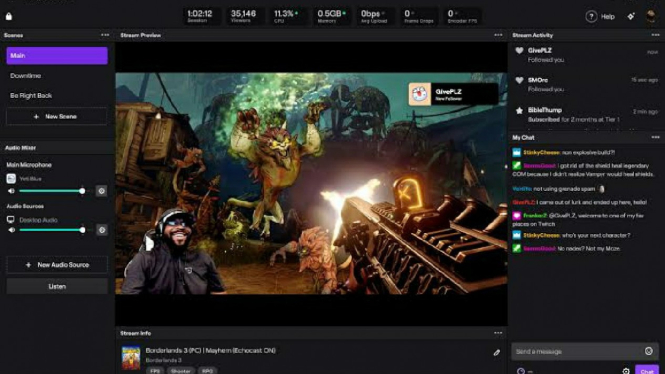Add a New Scene
This screenshot has width=665, height=374.
57,116
